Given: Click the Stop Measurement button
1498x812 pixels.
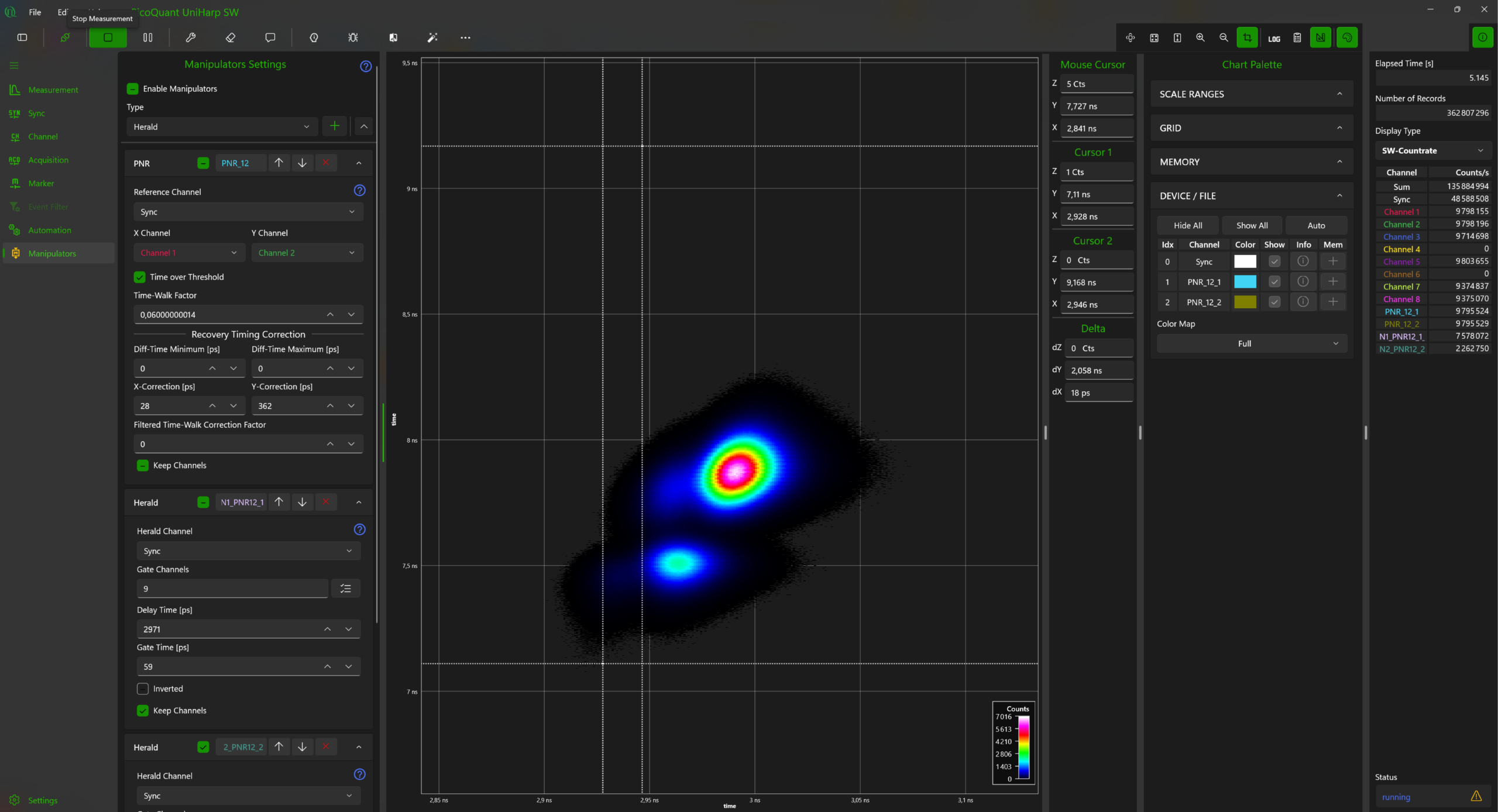Looking at the screenshot, I should pos(108,37).
